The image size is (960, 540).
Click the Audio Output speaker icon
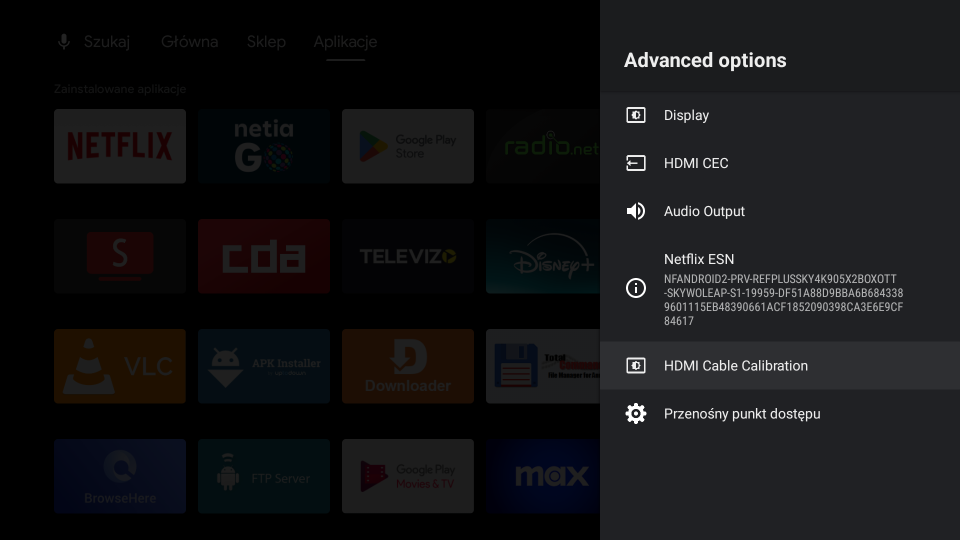[636, 211]
